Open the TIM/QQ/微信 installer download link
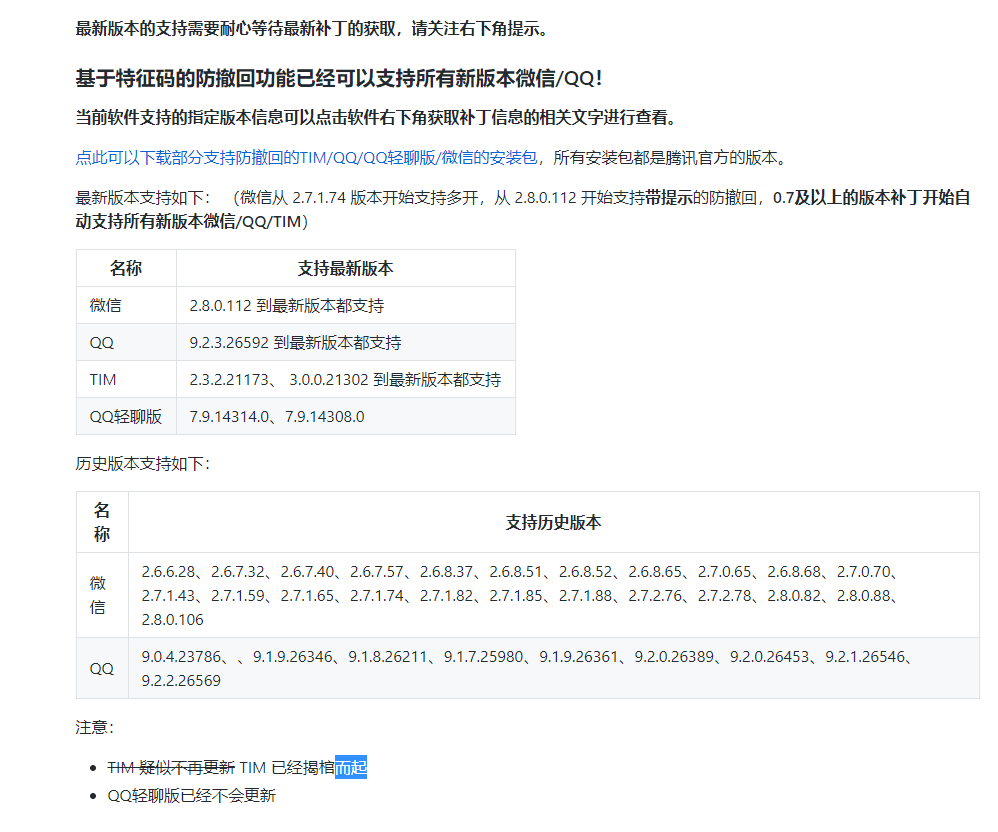 (306, 157)
